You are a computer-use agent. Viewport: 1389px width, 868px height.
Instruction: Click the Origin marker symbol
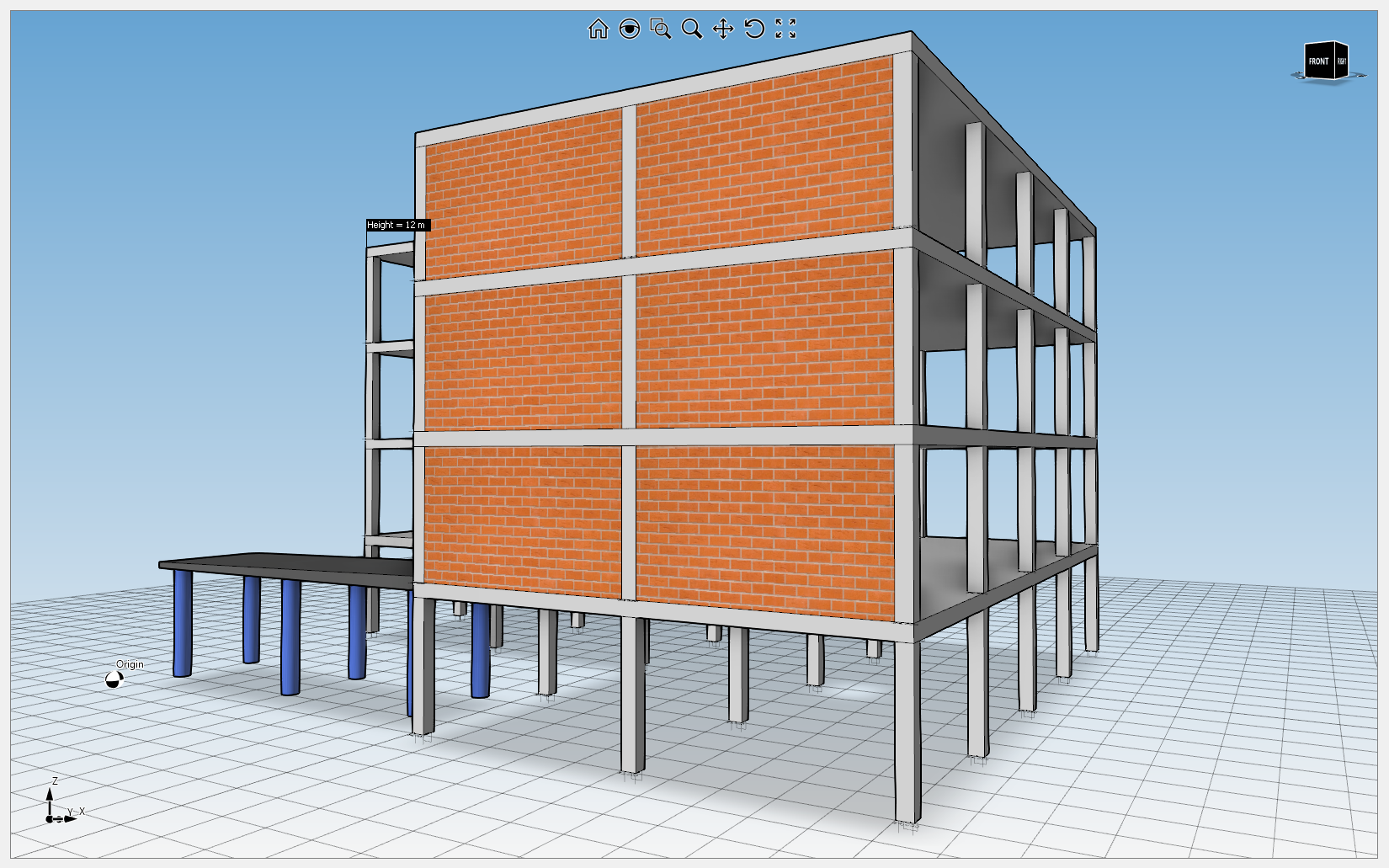[114, 679]
